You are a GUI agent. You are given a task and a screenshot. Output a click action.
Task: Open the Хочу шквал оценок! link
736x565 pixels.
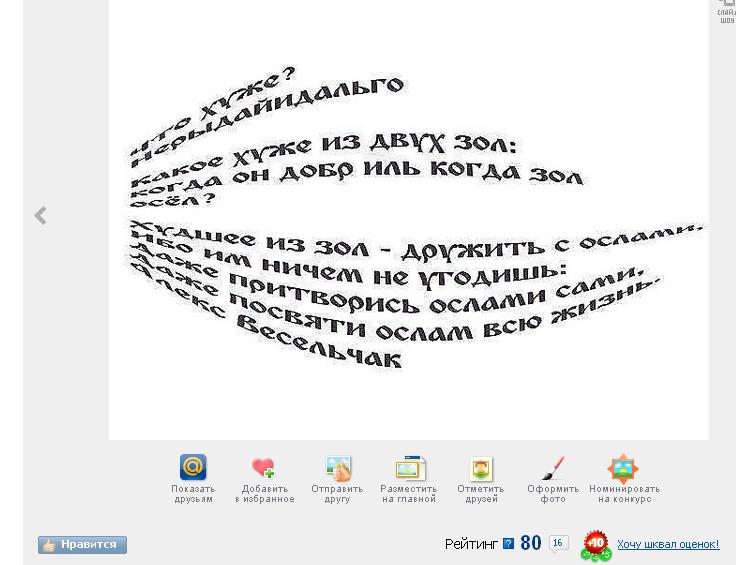[667, 544]
